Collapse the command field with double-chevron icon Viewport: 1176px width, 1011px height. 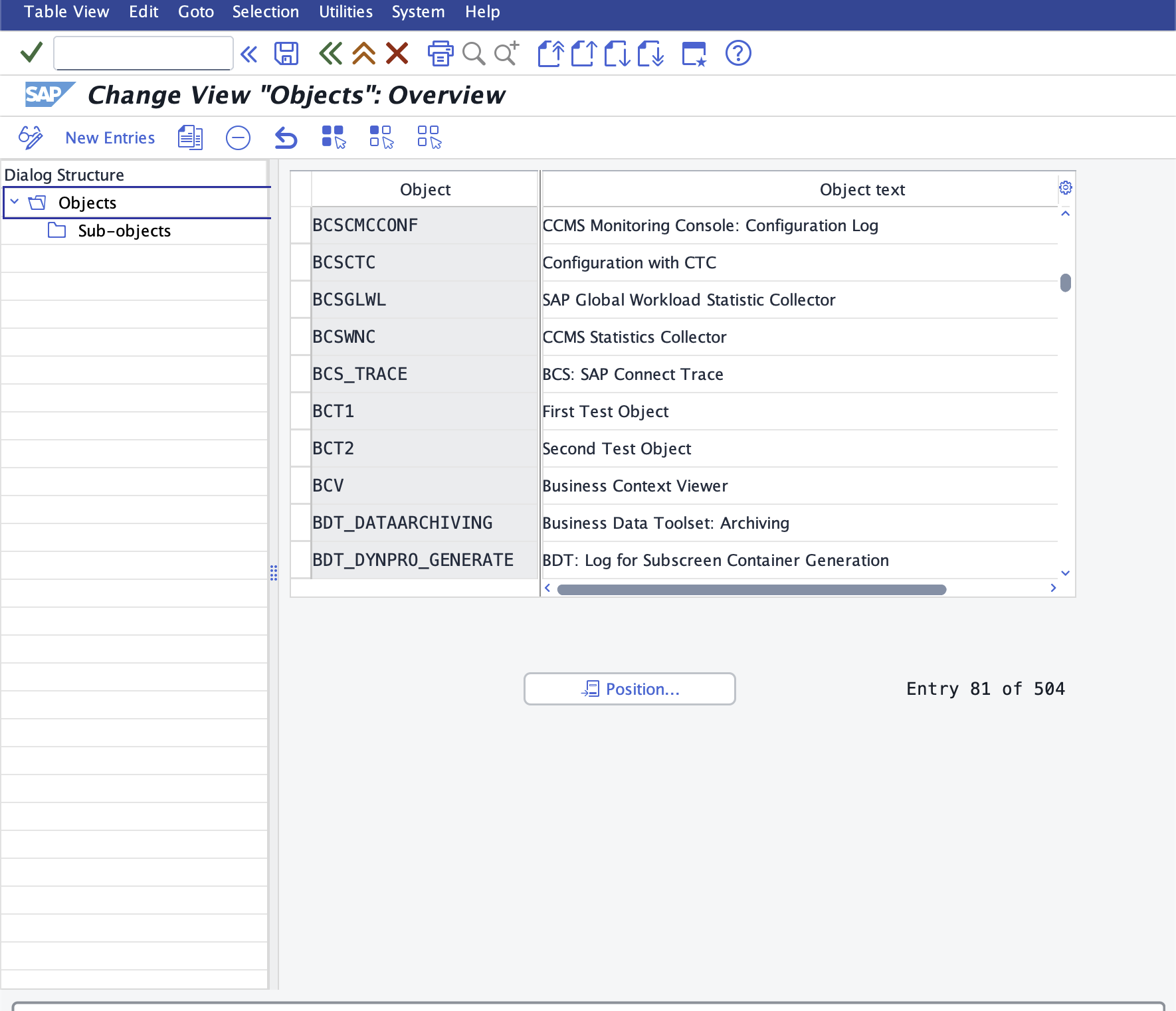[249, 54]
